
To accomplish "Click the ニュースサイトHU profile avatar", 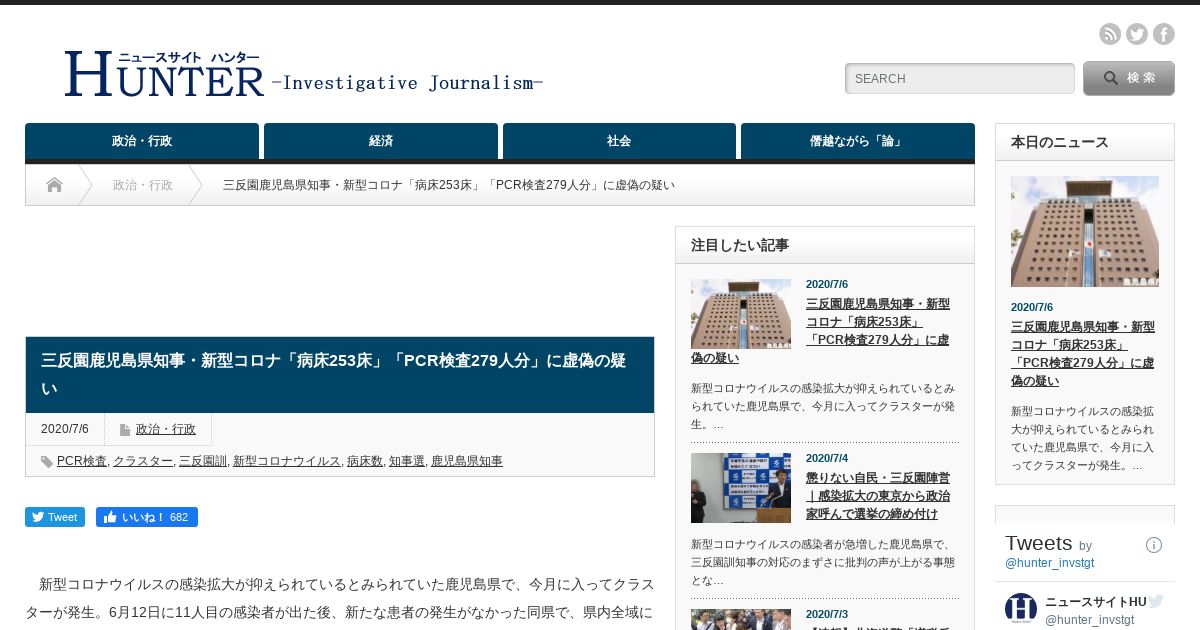I will pos(1021,609).
